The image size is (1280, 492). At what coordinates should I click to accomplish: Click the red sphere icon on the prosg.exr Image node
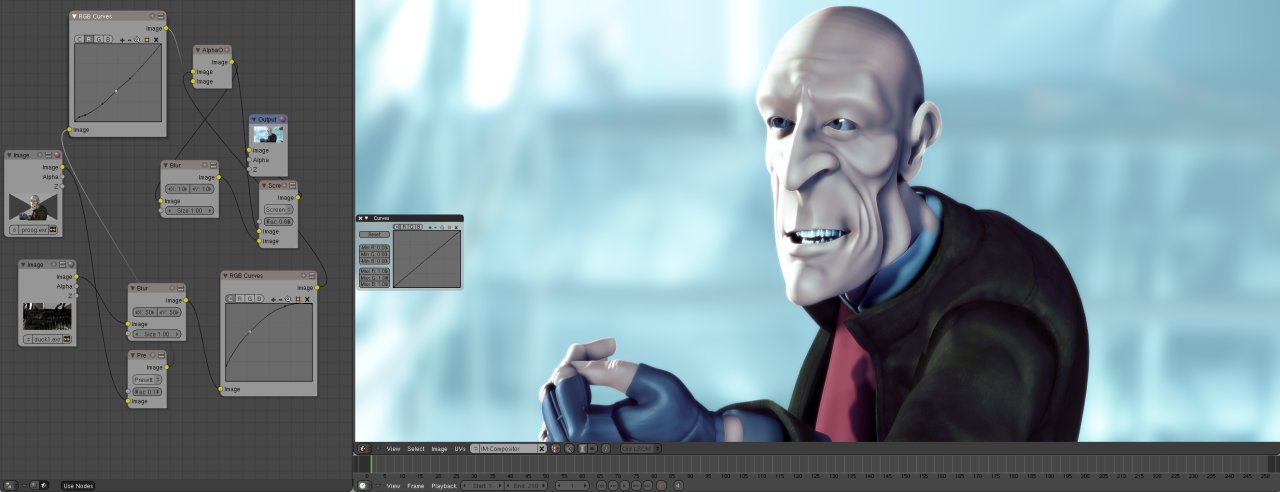coord(57,155)
